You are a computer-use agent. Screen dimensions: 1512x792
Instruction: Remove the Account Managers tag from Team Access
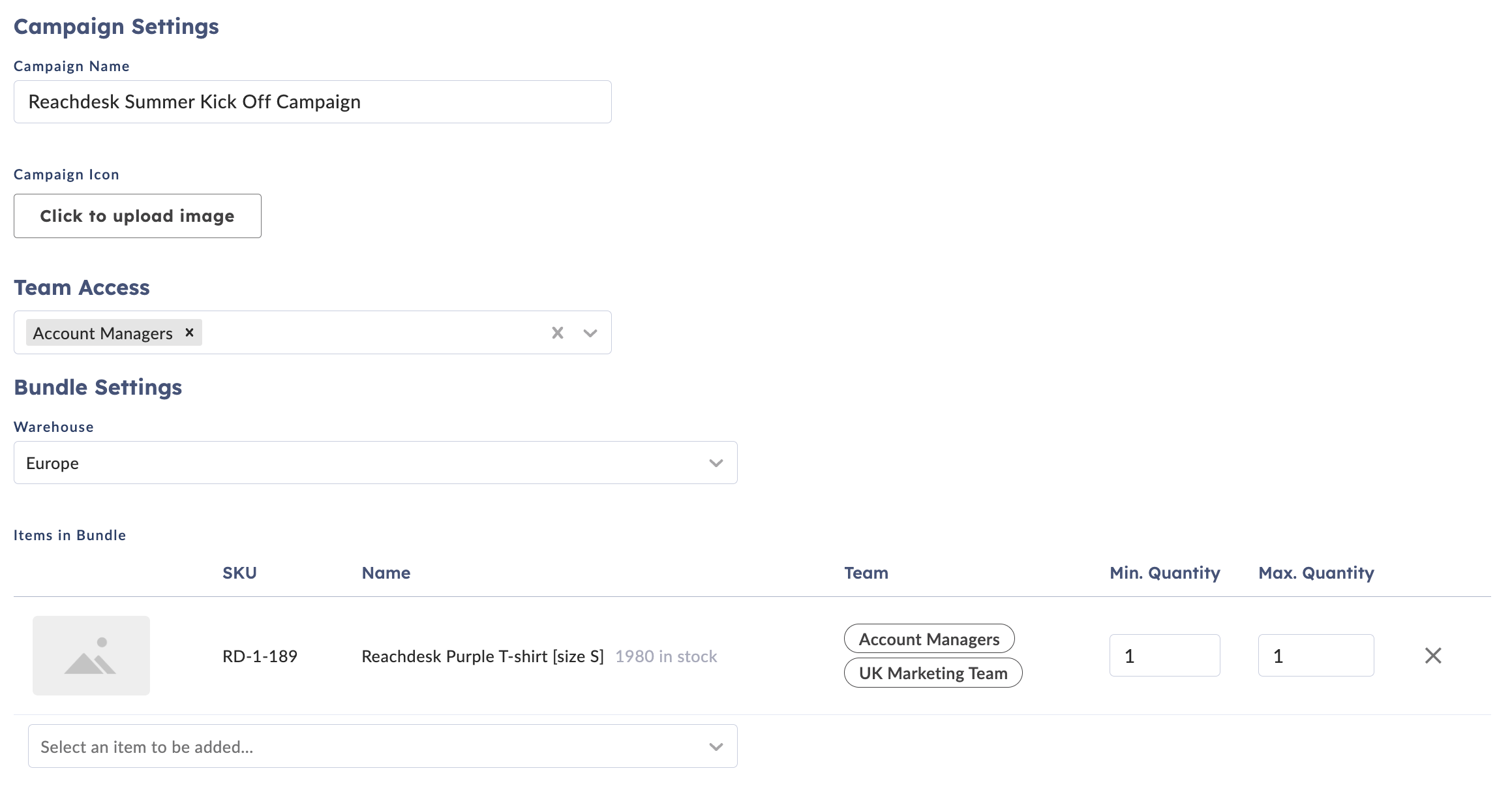[x=189, y=333]
